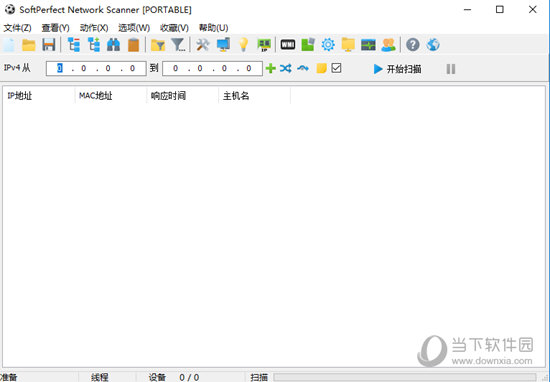The image size is (550, 382).
Task: Open the blue gear settings icon
Action: tap(328, 45)
